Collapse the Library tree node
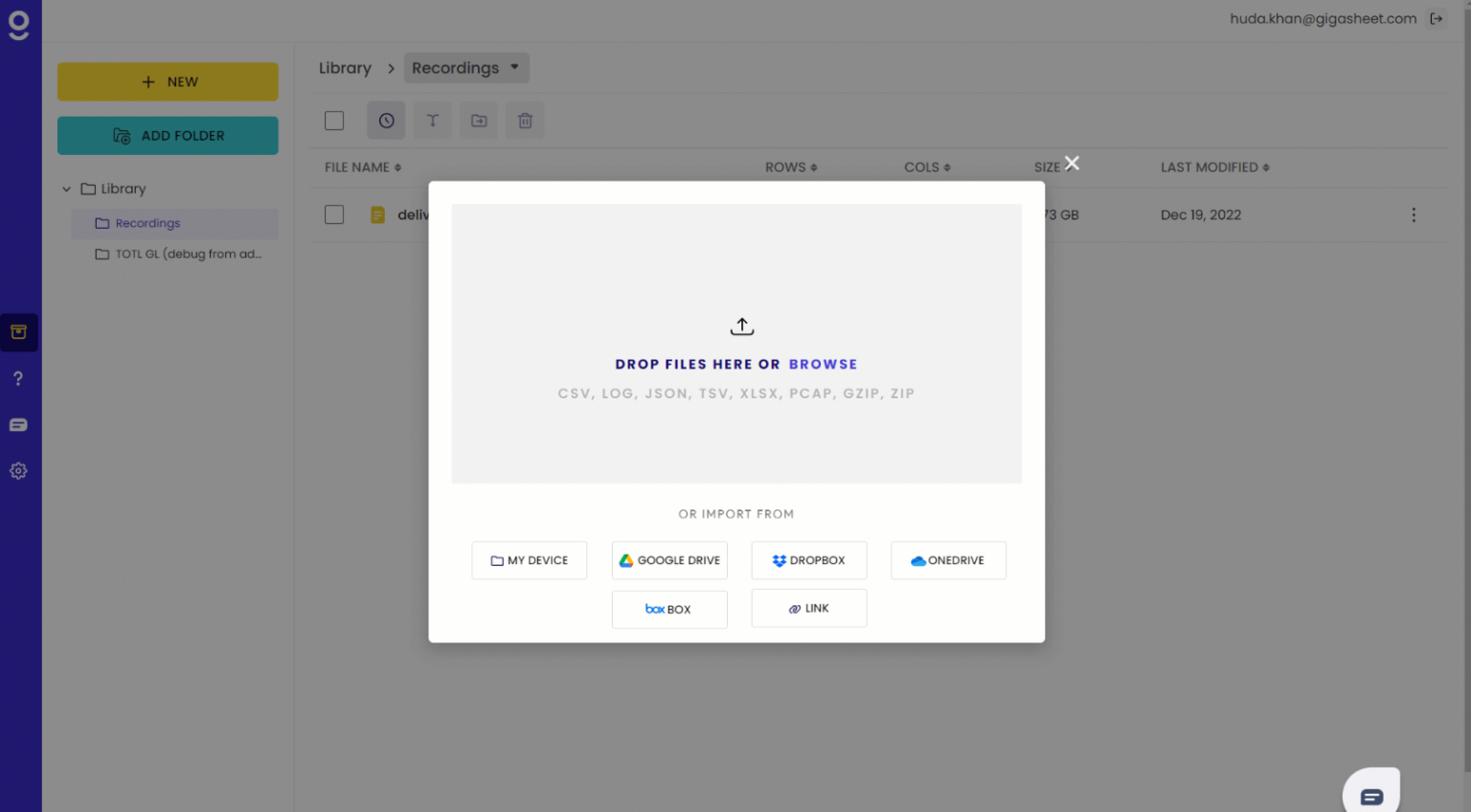 pos(66,190)
